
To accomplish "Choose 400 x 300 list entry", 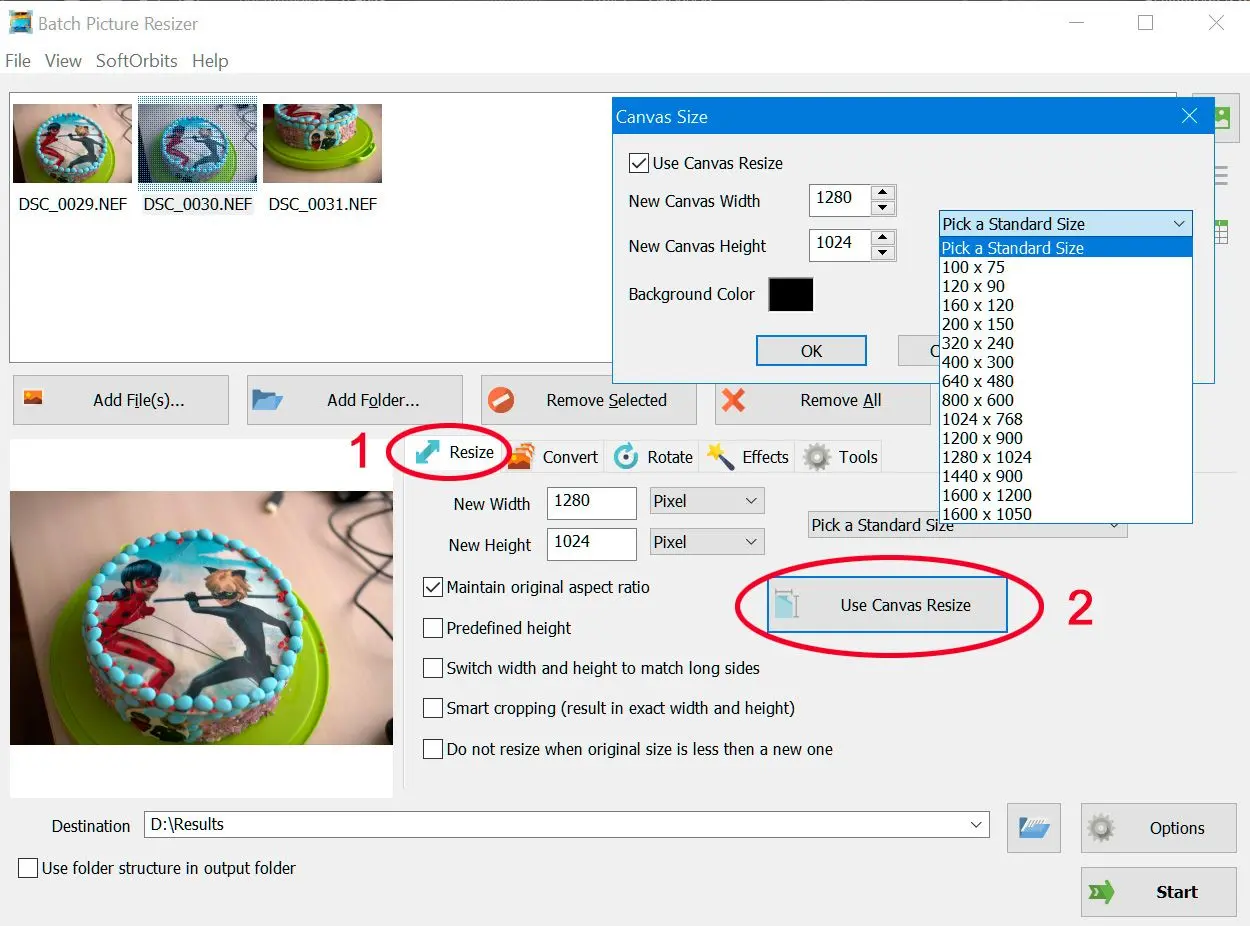I will pyautogui.click(x=1066, y=362).
